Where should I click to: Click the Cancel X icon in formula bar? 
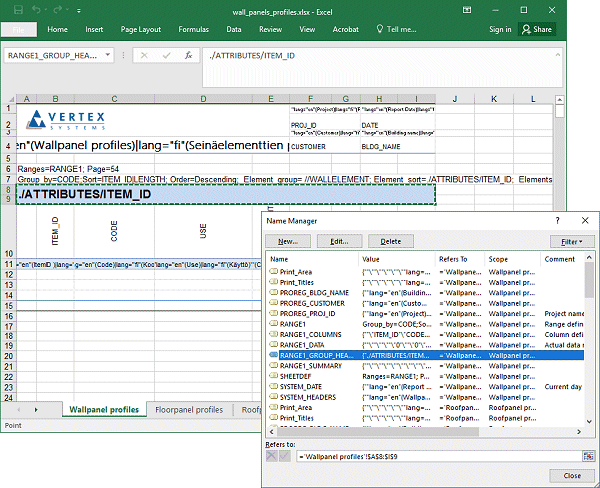coord(146,56)
